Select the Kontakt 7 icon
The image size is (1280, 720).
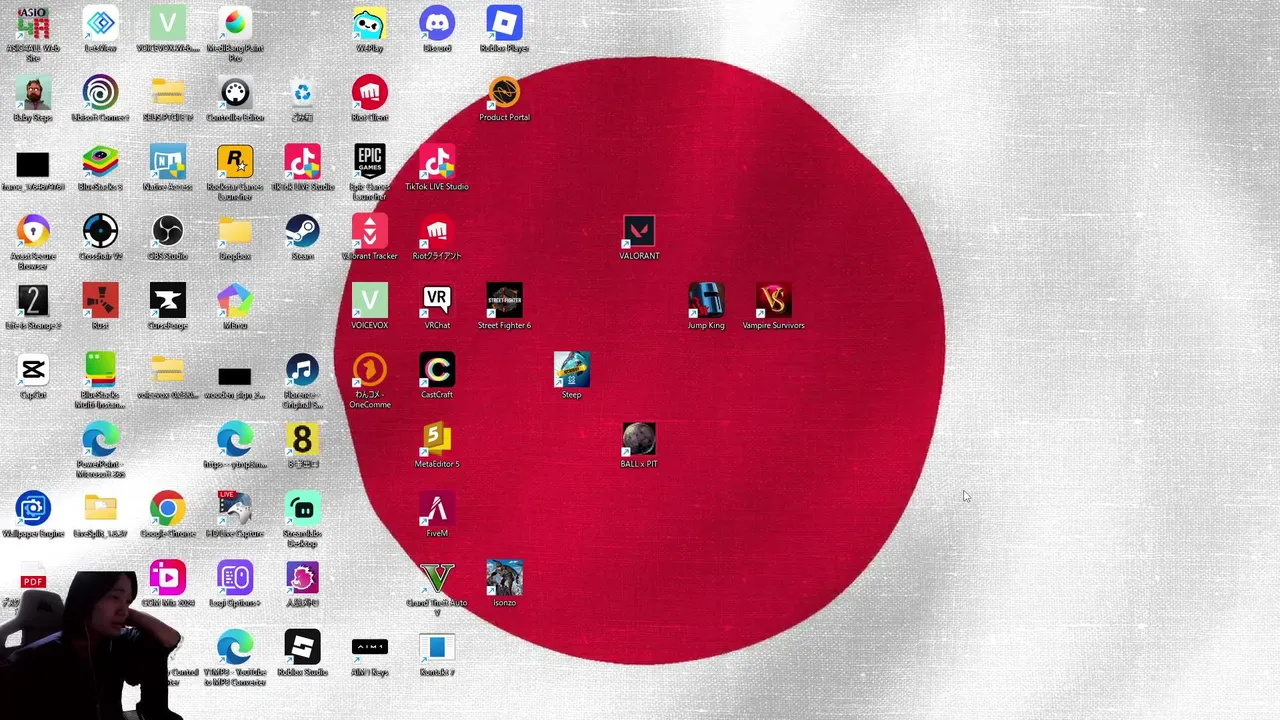click(437, 648)
